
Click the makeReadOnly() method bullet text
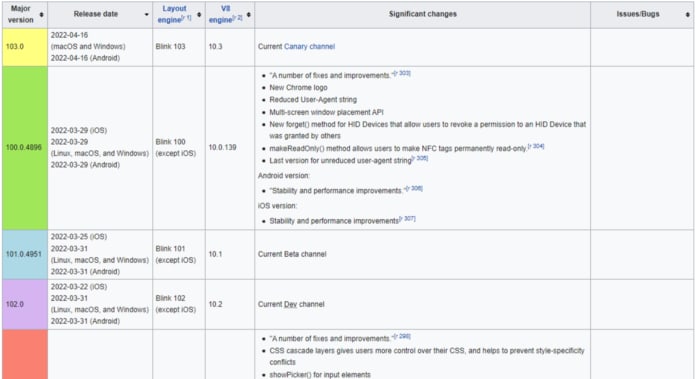pos(398,148)
